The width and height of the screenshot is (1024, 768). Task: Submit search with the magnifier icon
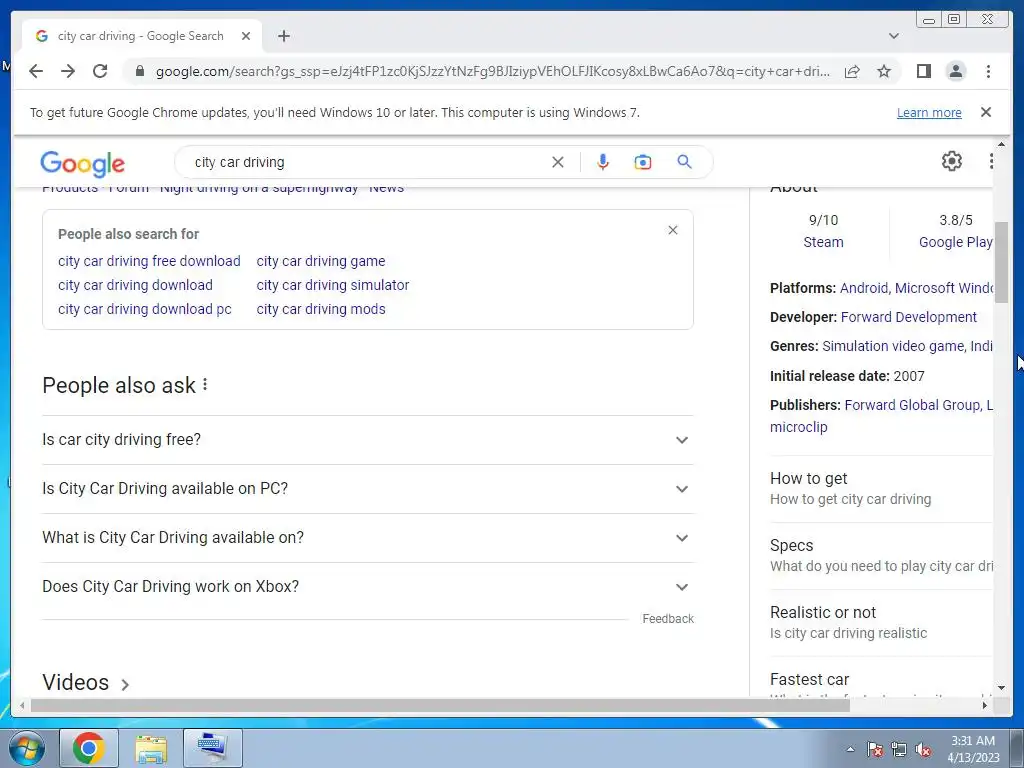click(x=684, y=162)
